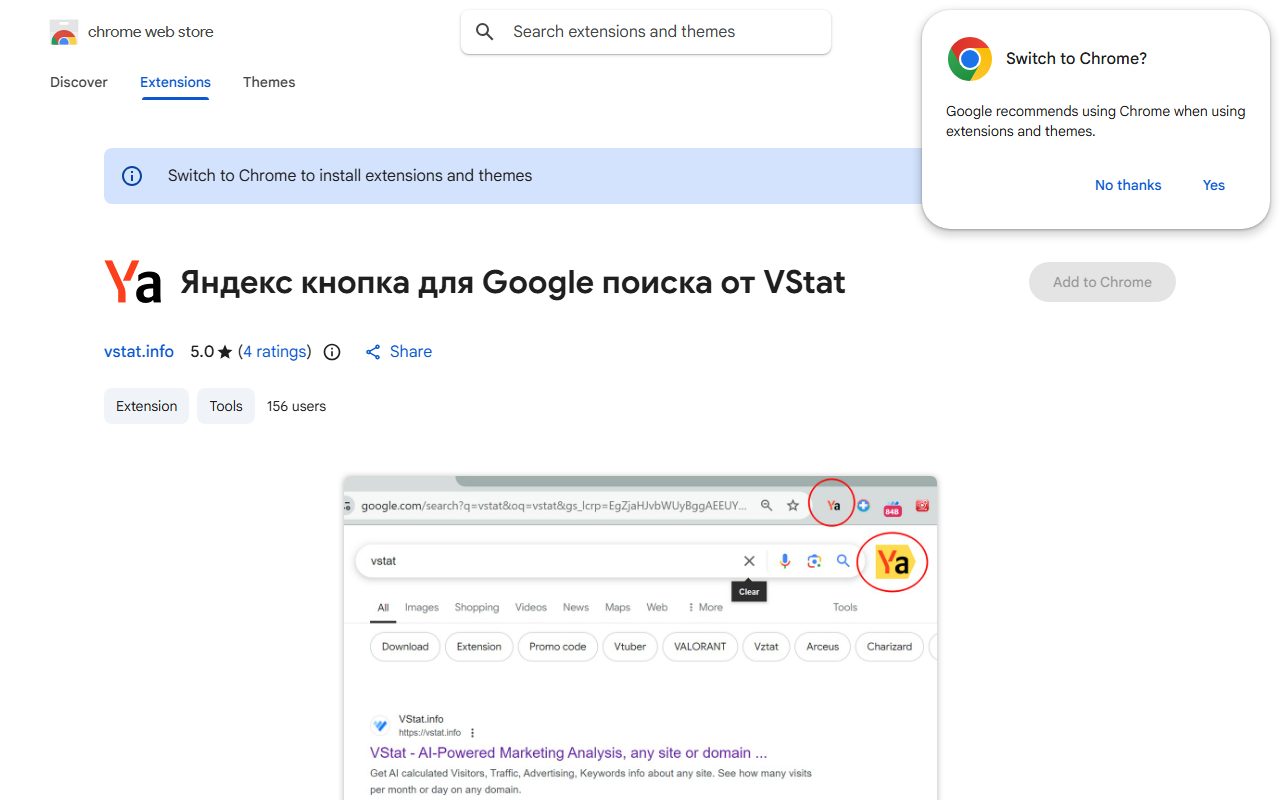Click the Switch to Chrome? popup heading
The image size is (1280, 800).
pos(1076,59)
